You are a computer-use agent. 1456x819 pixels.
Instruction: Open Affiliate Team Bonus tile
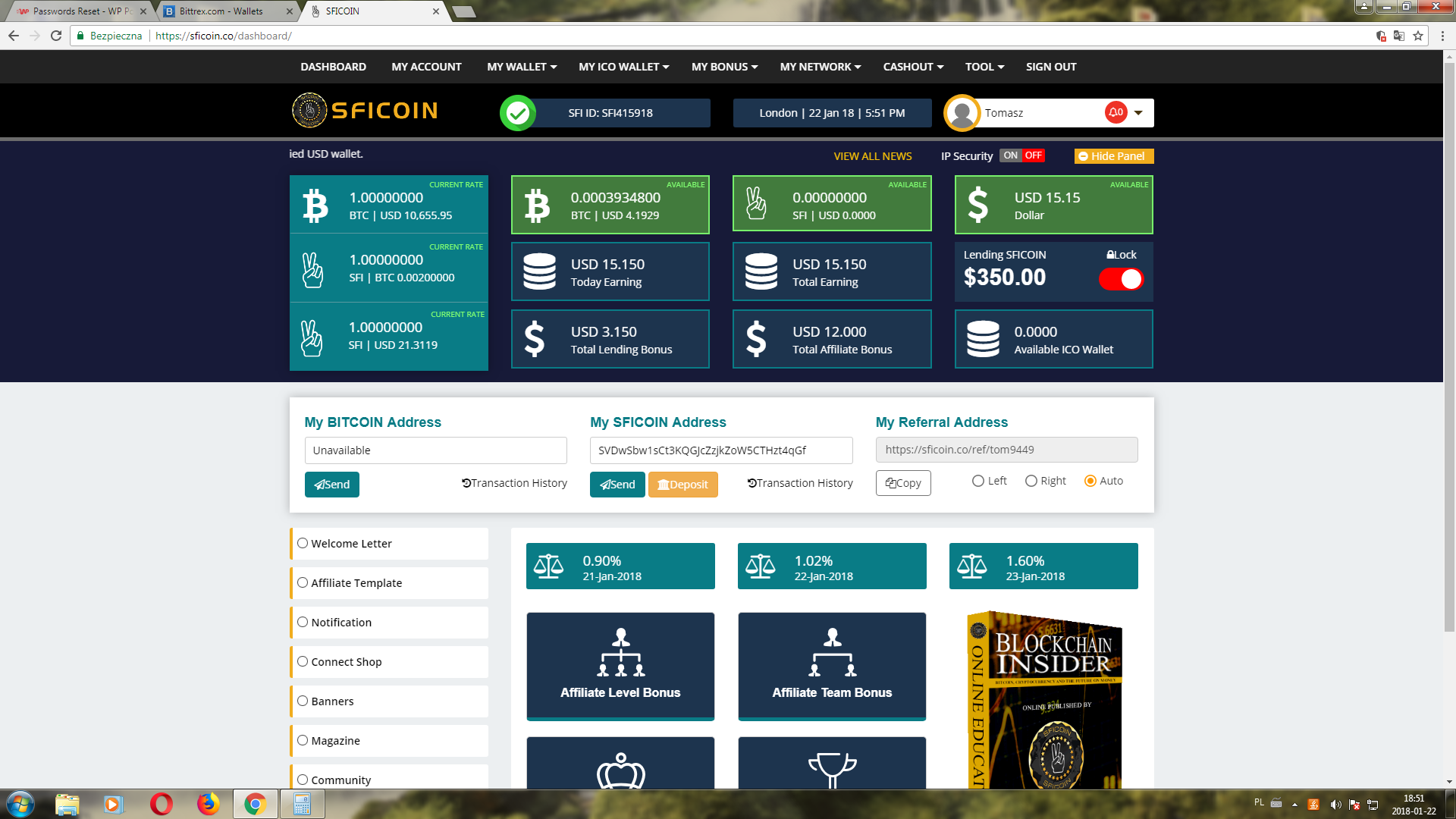(x=832, y=666)
